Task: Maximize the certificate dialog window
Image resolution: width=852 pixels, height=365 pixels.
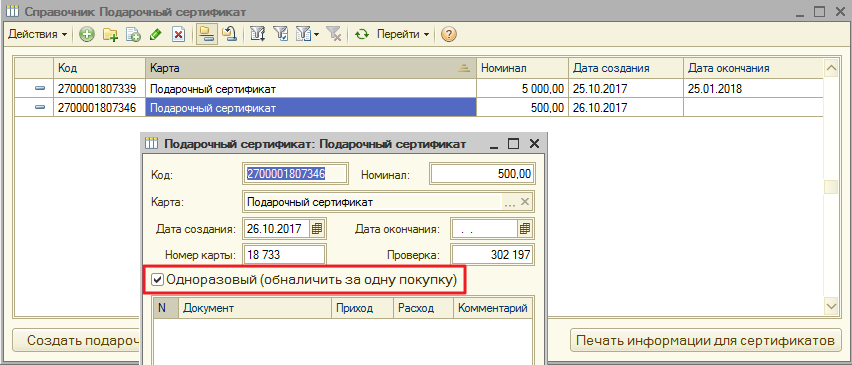Action: coord(513,144)
